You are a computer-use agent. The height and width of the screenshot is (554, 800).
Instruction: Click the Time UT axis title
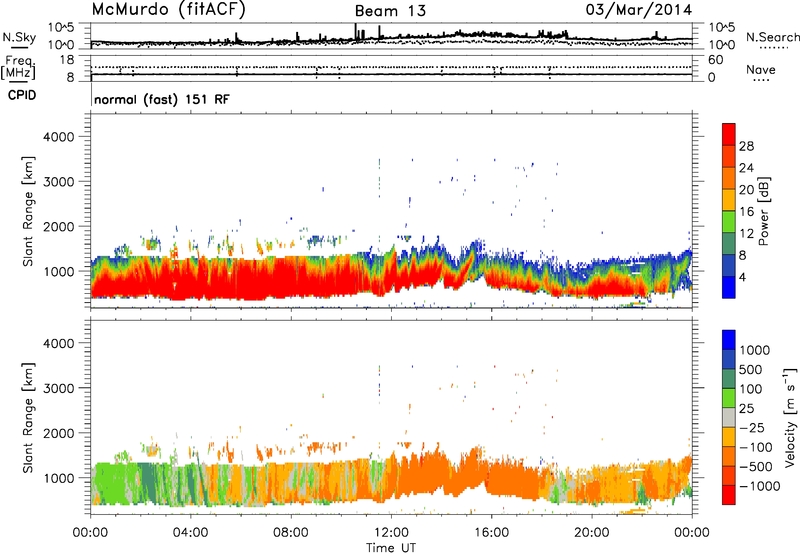coord(391,548)
